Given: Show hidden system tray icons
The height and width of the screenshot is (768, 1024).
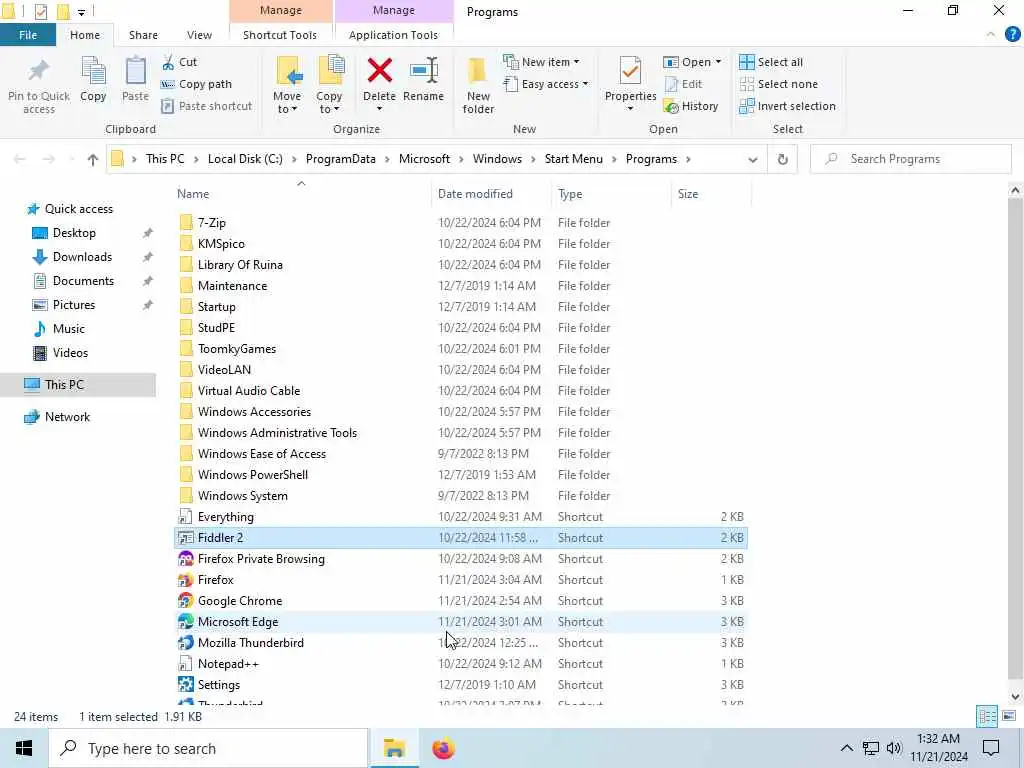Looking at the screenshot, I should (846, 748).
